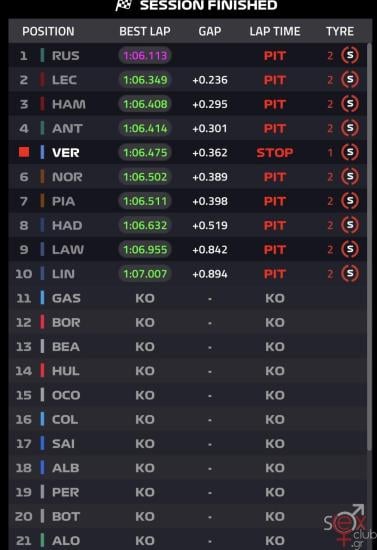Screen dimensions: 377x550
Task: Click the chequered flag icon in header
Action: [x=123, y=5]
